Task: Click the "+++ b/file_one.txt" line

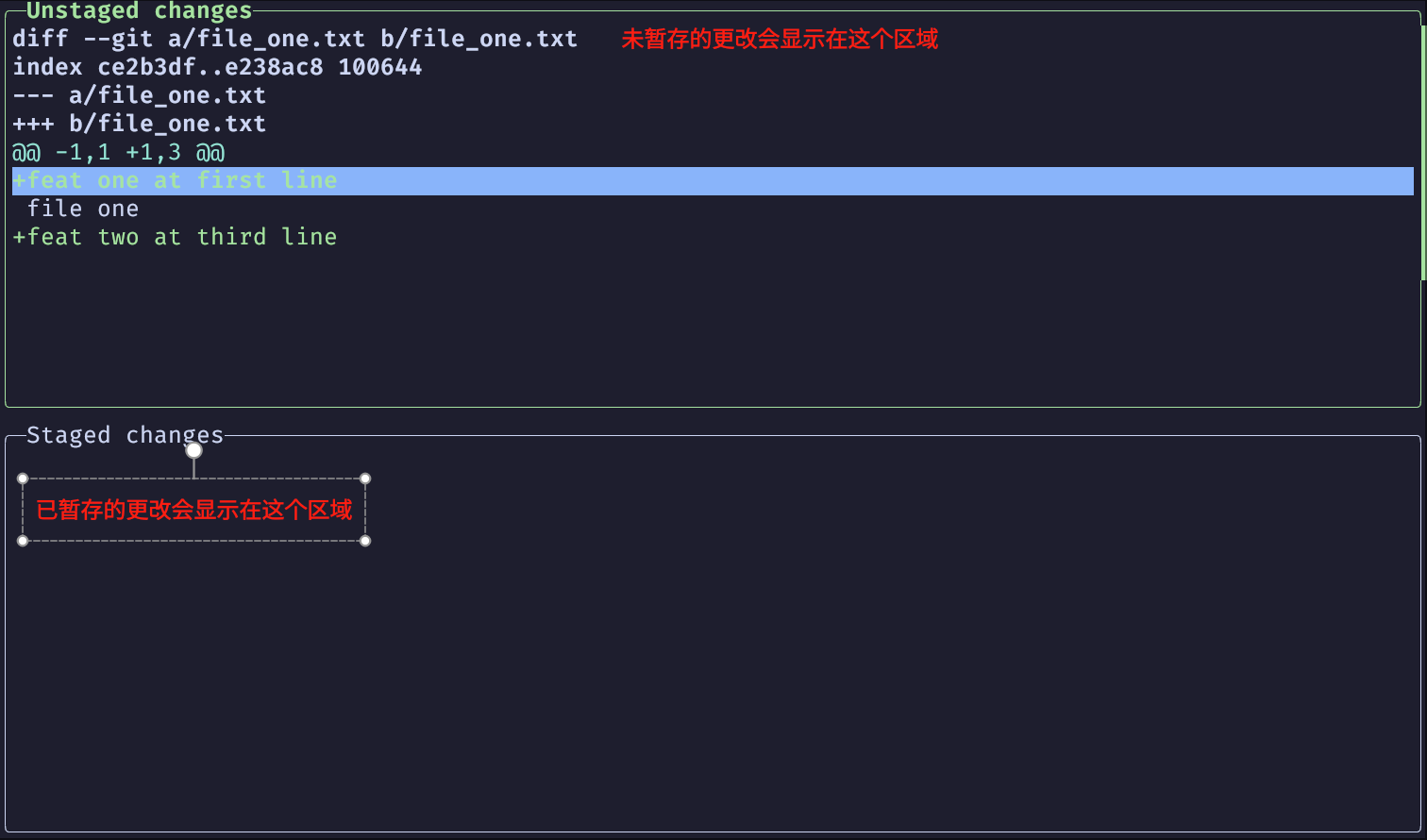Action: pos(139,125)
